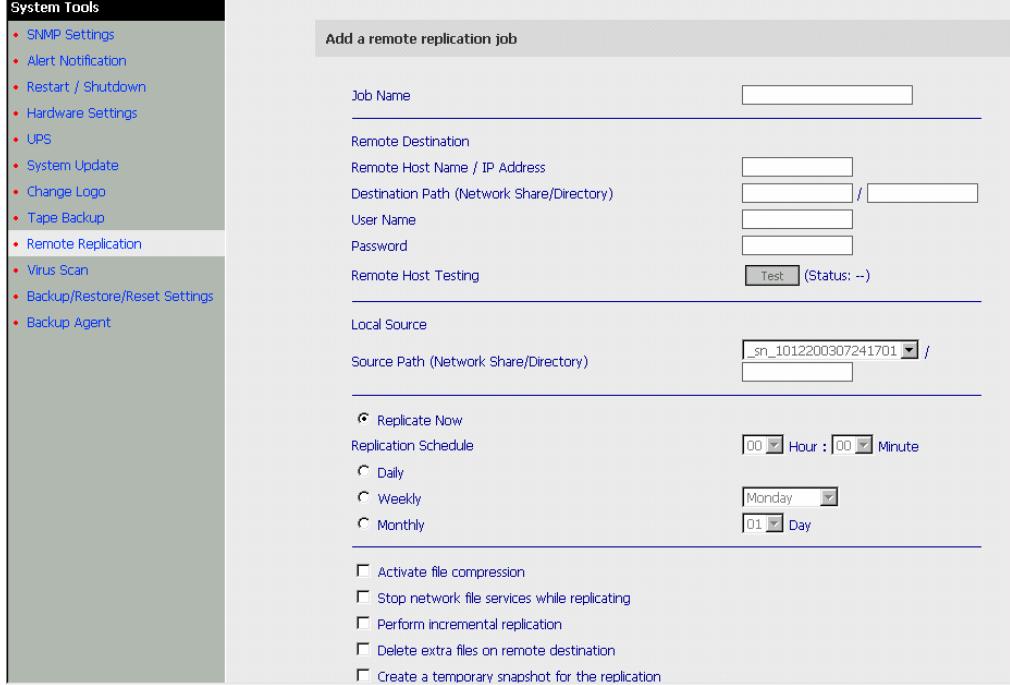Open System Update page
The image size is (1010, 685).
pyautogui.click(x=72, y=166)
